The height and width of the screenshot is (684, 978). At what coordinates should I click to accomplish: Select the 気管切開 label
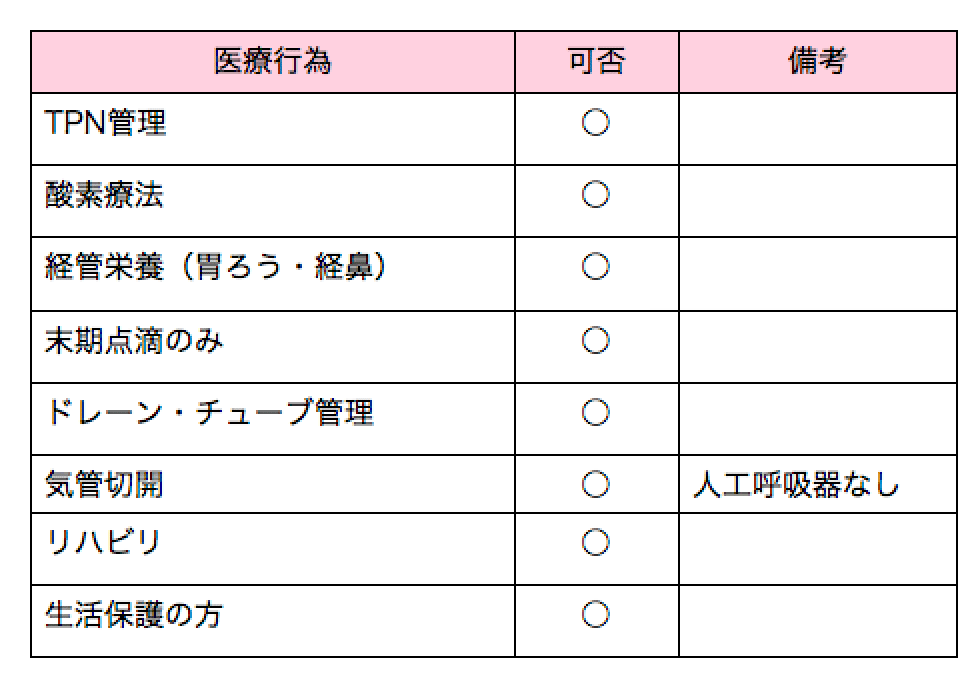coord(104,484)
